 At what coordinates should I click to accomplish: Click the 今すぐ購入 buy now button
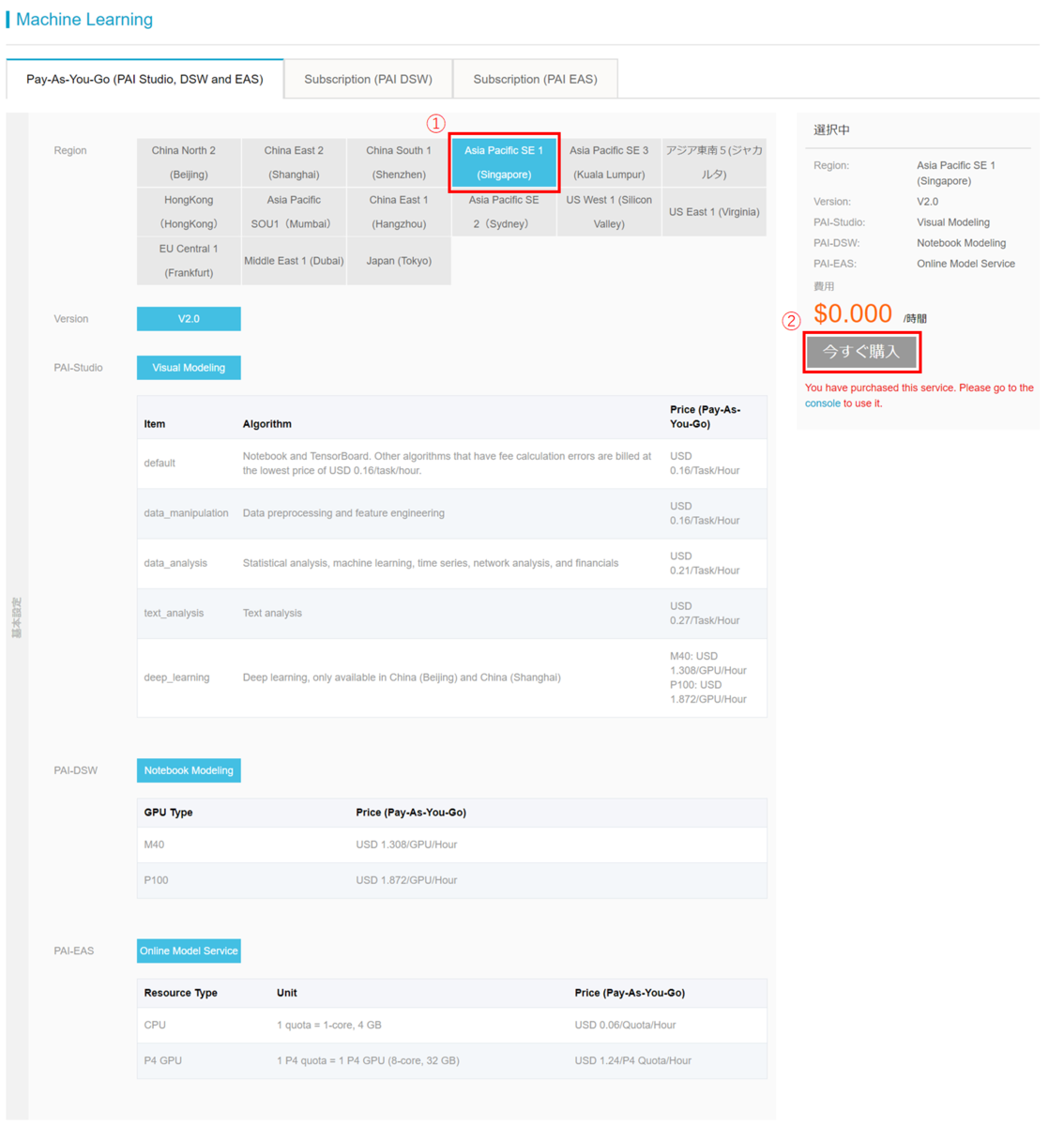click(861, 352)
